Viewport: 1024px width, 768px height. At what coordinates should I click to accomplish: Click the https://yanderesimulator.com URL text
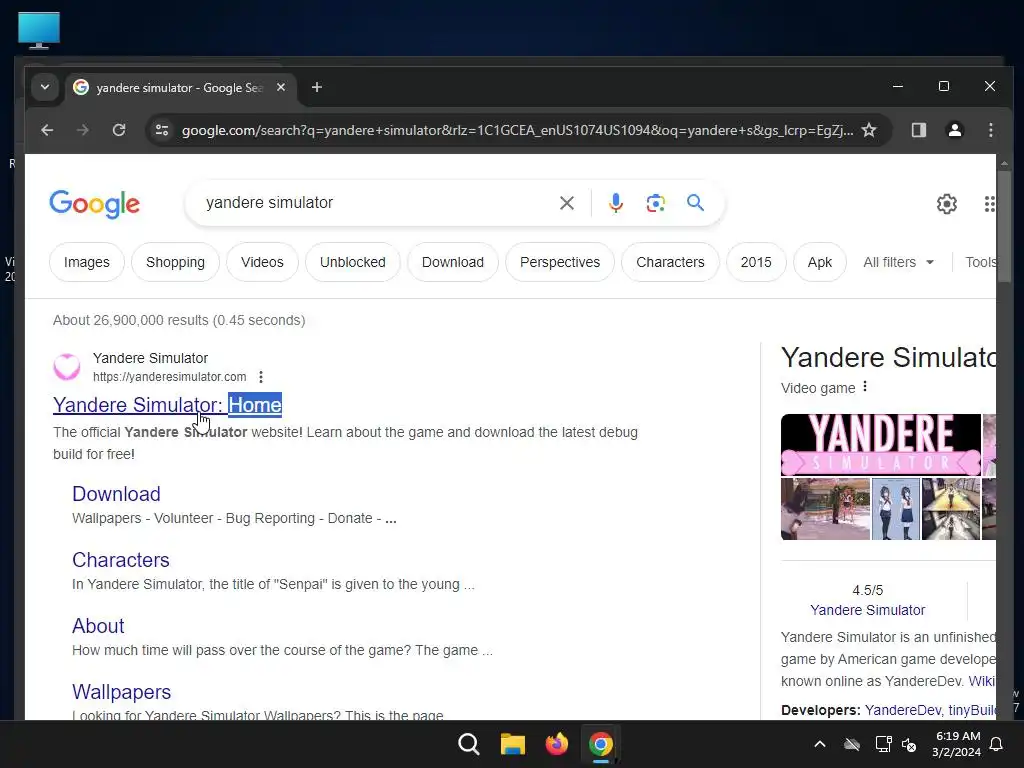170,377
